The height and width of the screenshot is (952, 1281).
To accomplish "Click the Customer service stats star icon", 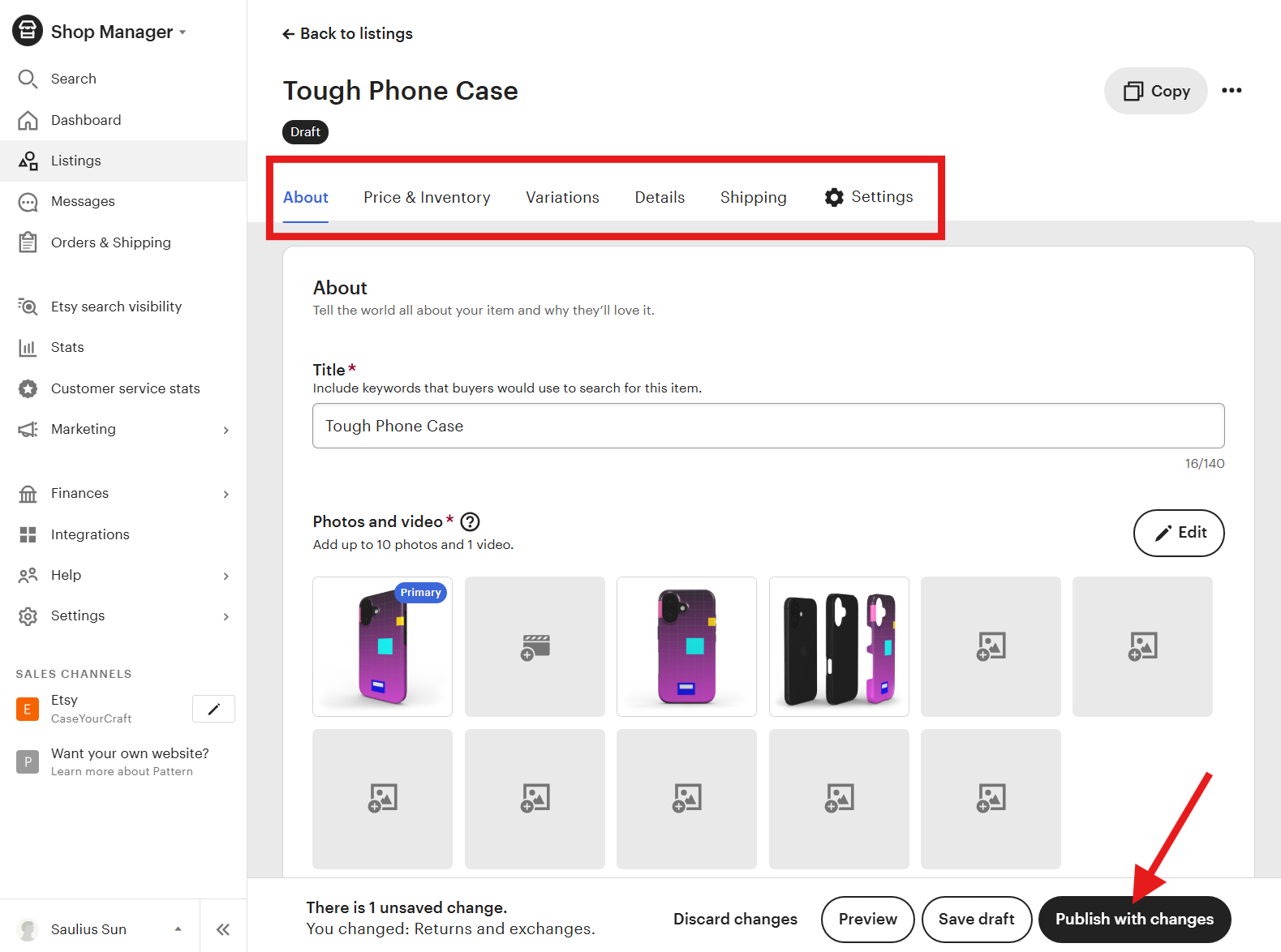I will (28, 388).
